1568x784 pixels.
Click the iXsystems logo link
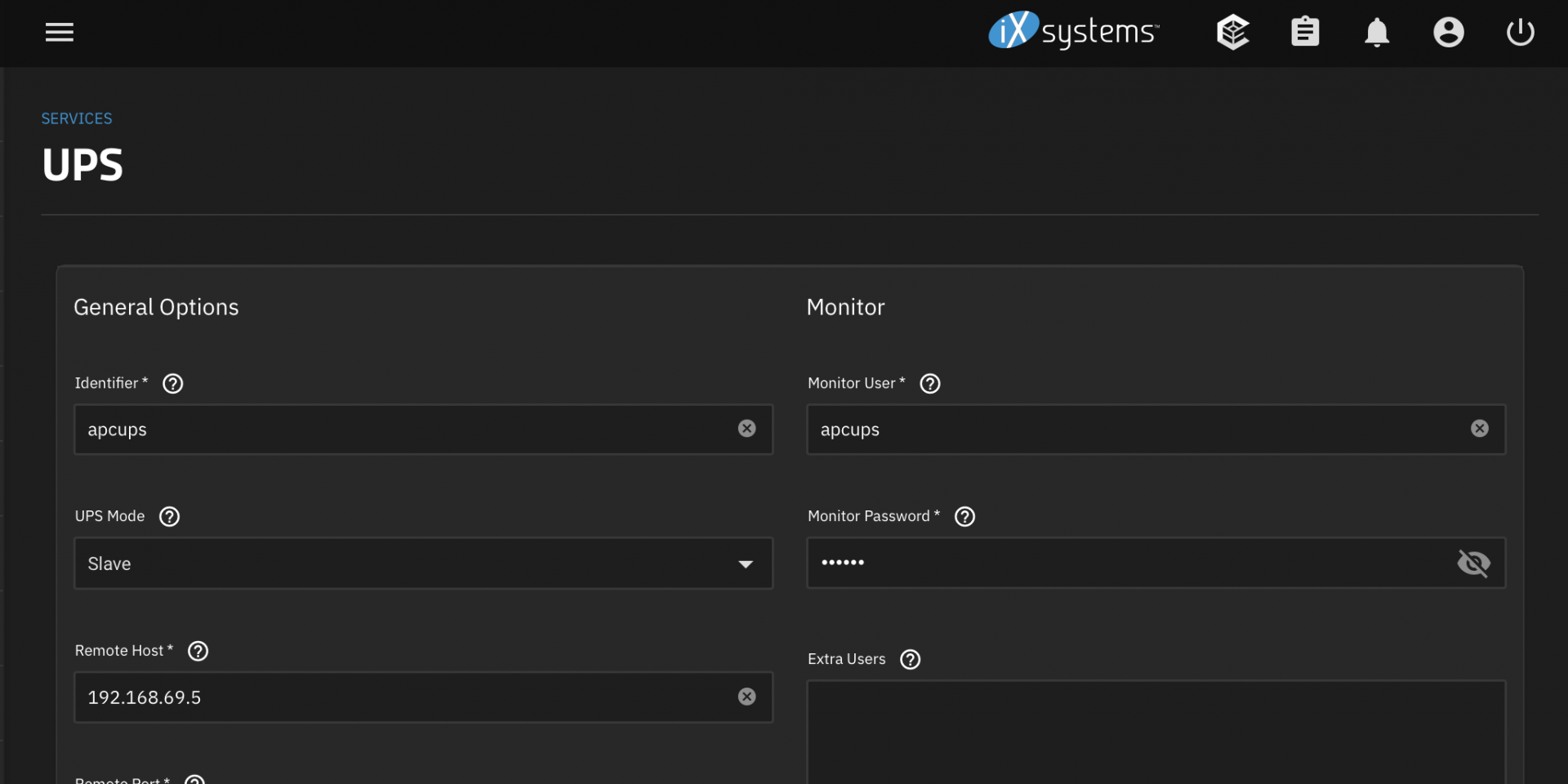click(x=1073, y=31)
